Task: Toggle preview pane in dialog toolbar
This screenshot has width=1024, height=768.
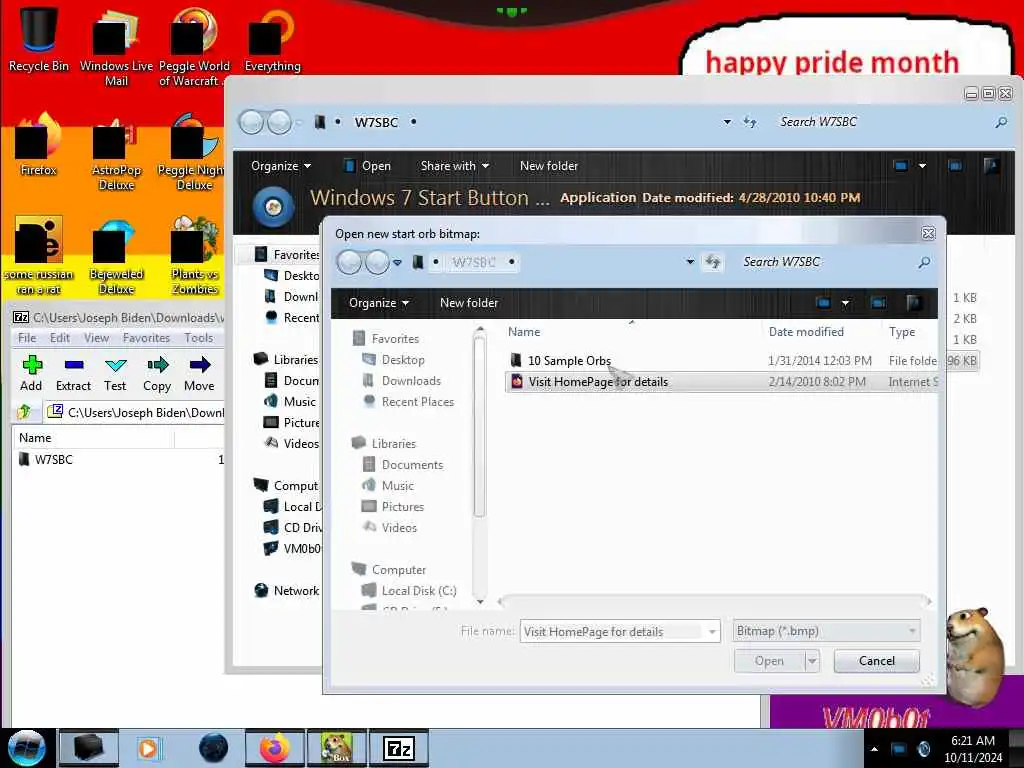Action: coord(878,302)
